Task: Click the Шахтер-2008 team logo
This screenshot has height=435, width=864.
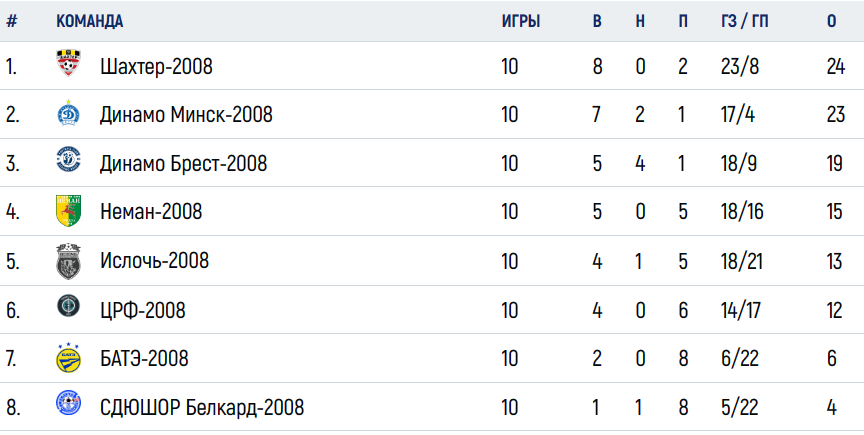Action: coord(69,63)
